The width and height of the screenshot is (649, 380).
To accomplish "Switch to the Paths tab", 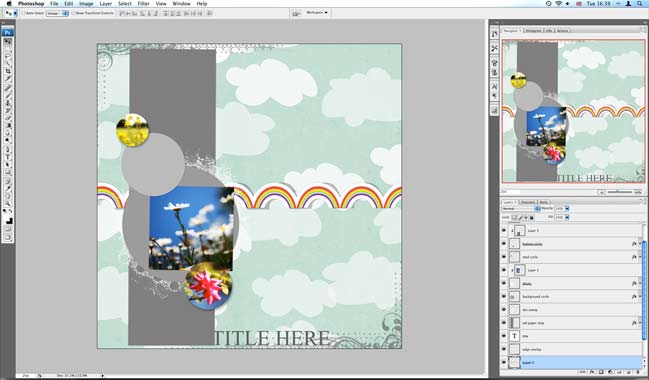I will point(543,202).
